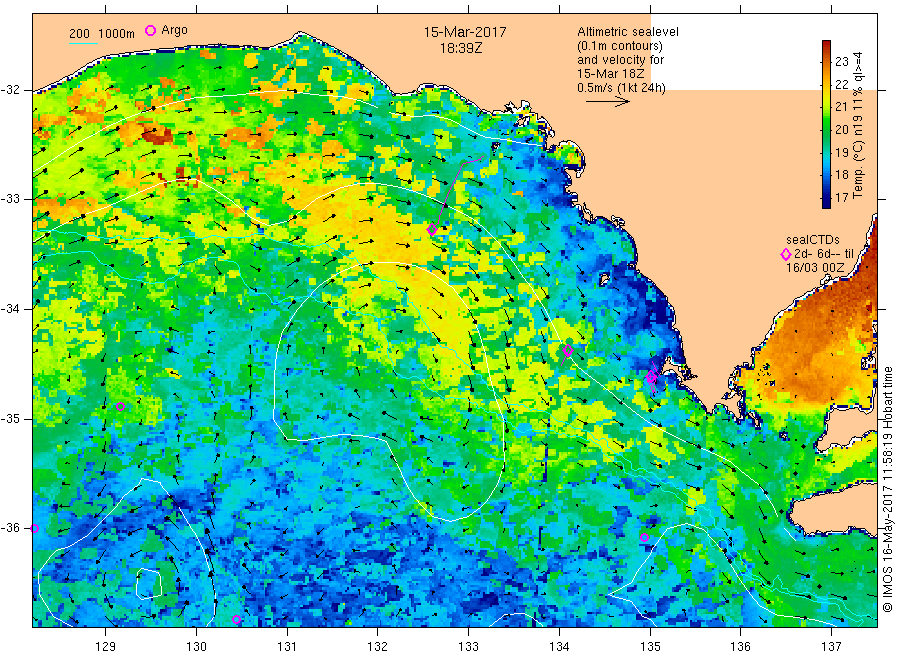
Task: Click the 129 longitude axis label
Action: click(106, 647)
